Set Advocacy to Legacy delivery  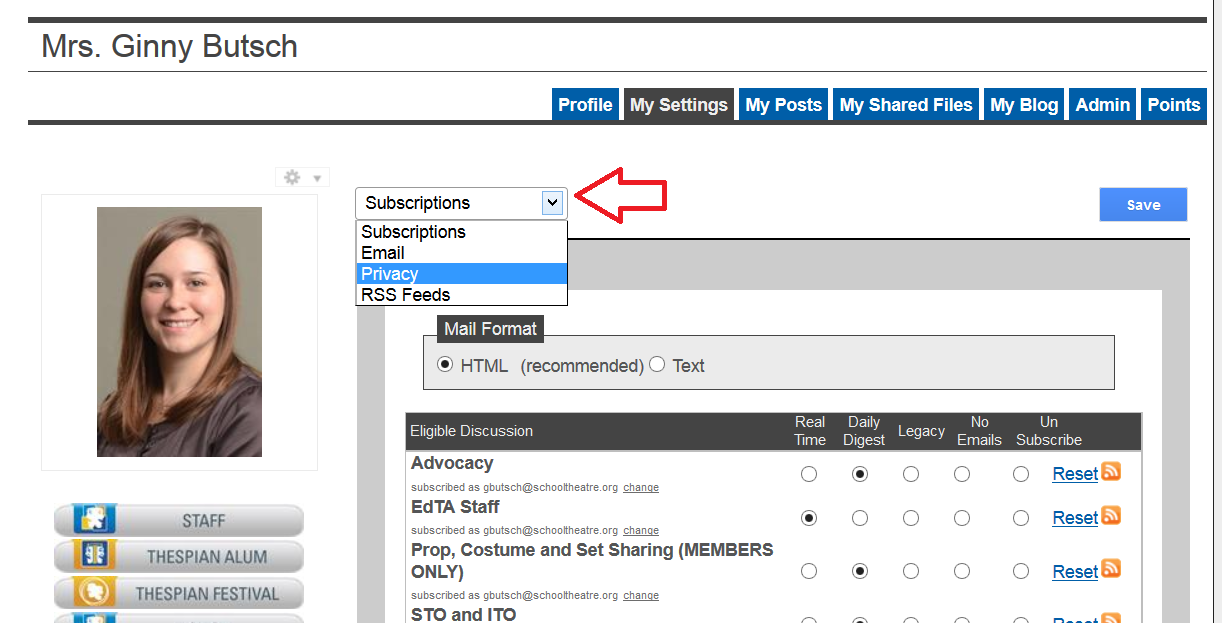[x=911, y=474]
